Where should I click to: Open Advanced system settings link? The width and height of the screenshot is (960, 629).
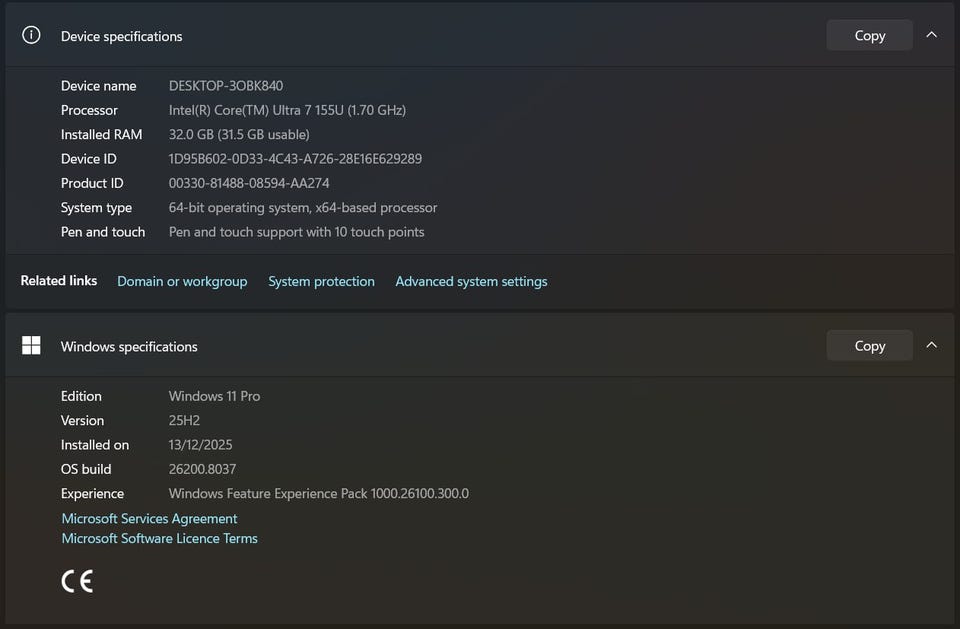[471, 281]
